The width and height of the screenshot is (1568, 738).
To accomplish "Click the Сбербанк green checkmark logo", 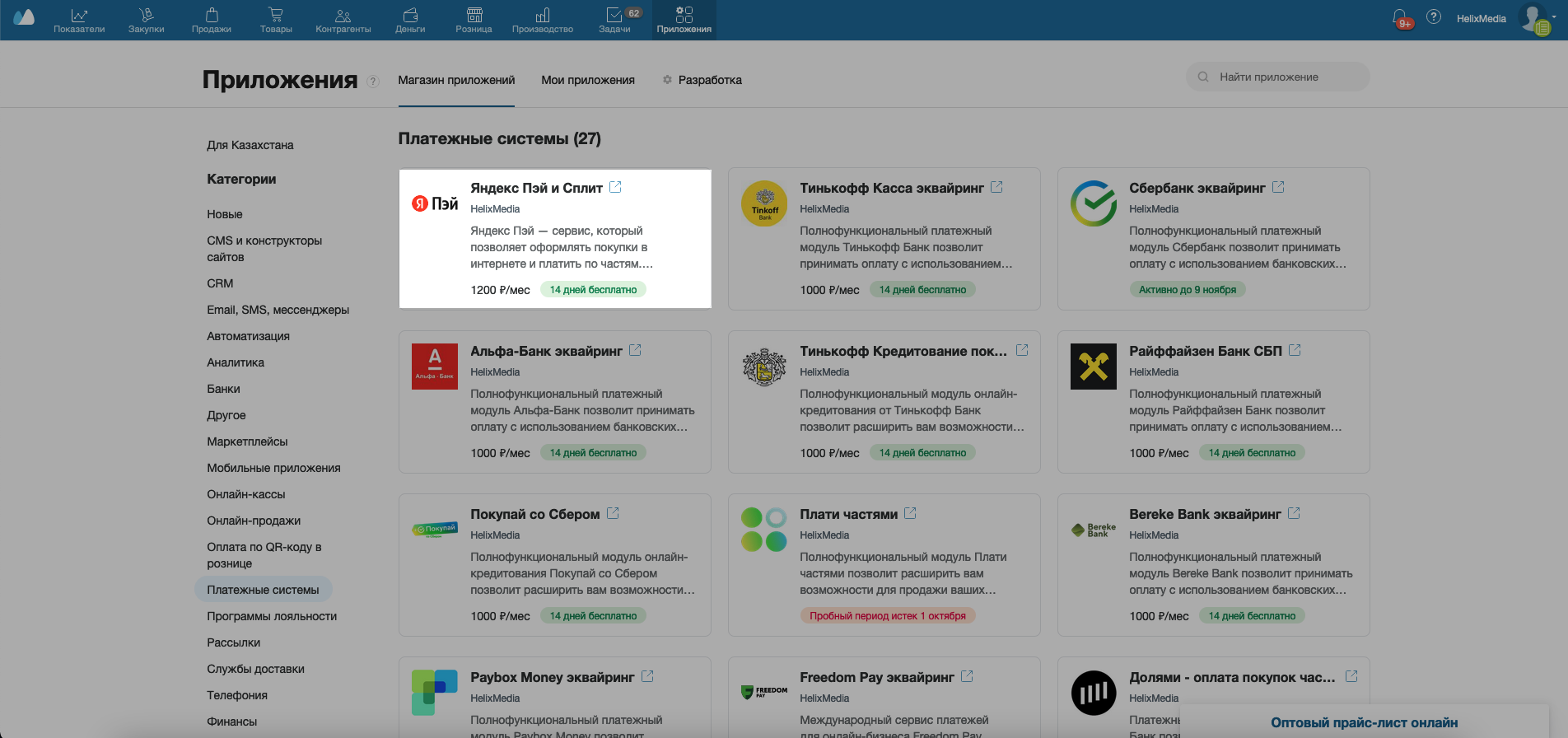I will (x=1094, y=203).
